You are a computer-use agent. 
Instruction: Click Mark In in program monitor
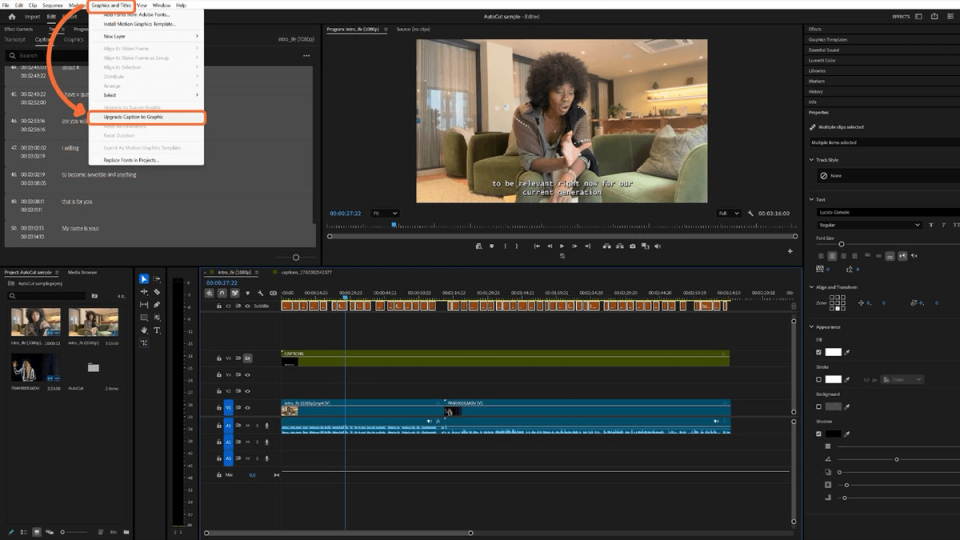(505, 246)
